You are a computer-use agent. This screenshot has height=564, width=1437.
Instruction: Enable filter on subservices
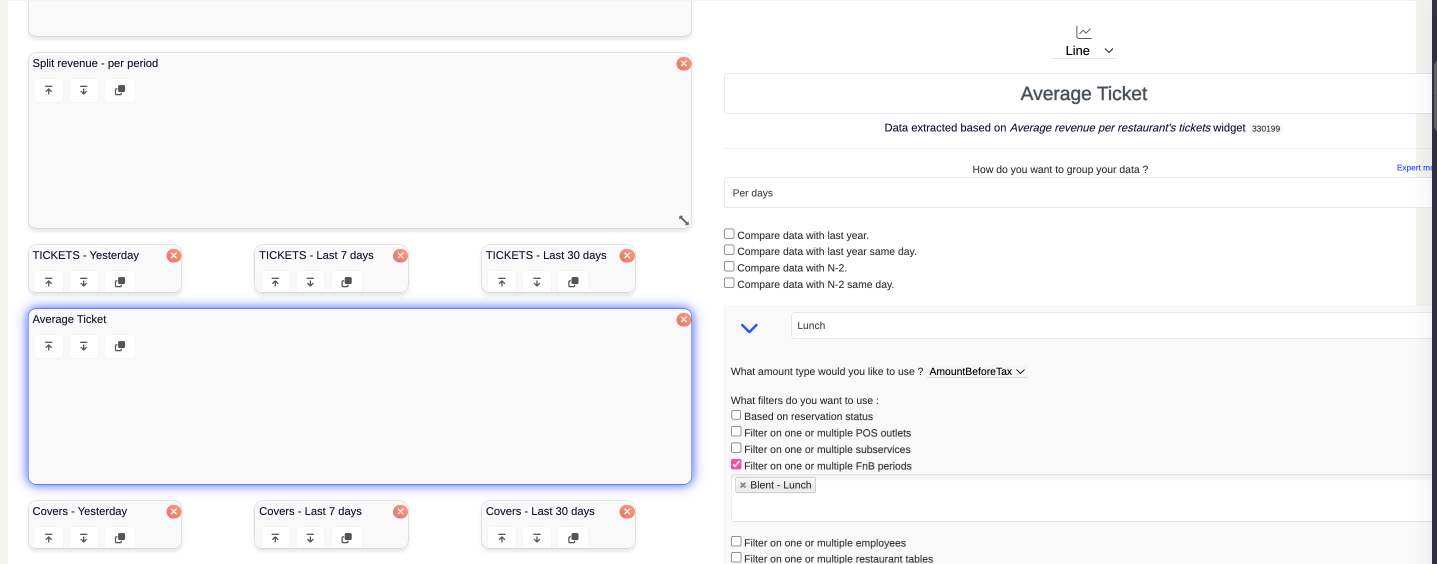click(736, 448)
